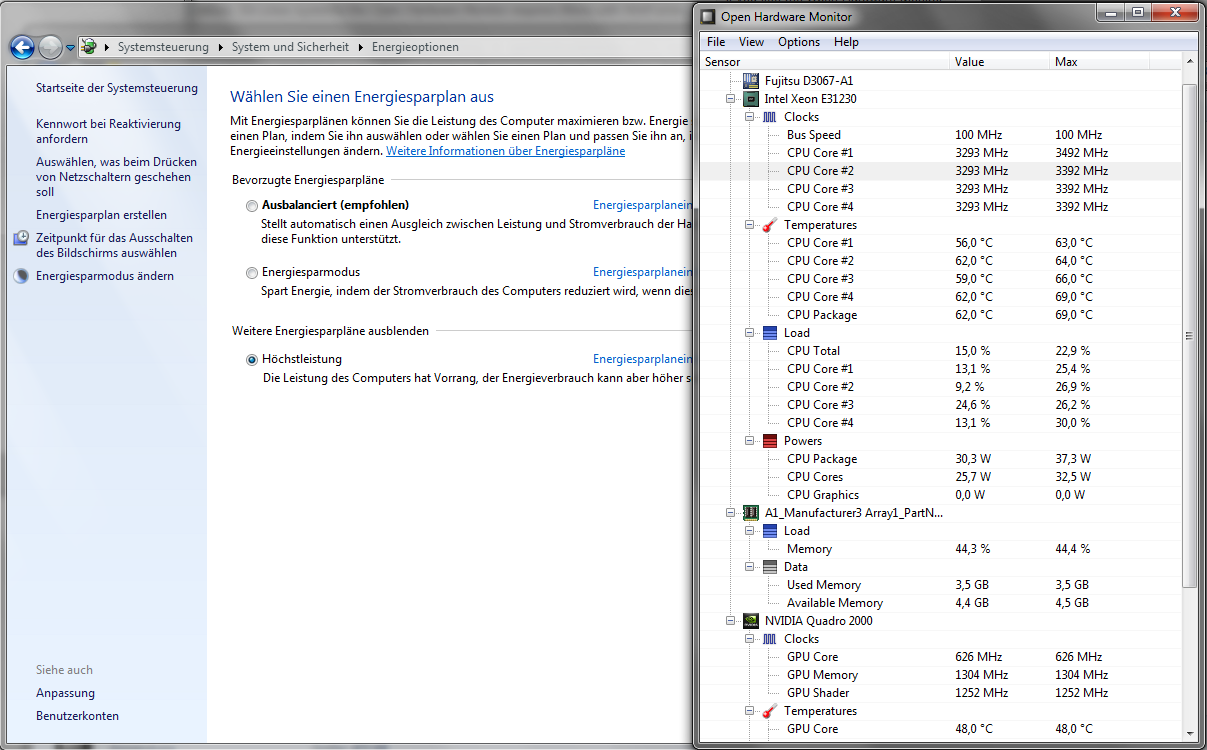
Task: Select the Used Memory row
Action: [940, 585]
